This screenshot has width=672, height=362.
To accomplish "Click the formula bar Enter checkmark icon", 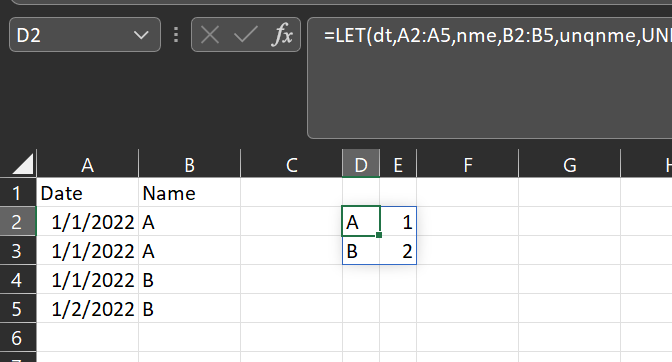I will pyautogui.click(x=246, y=35).
